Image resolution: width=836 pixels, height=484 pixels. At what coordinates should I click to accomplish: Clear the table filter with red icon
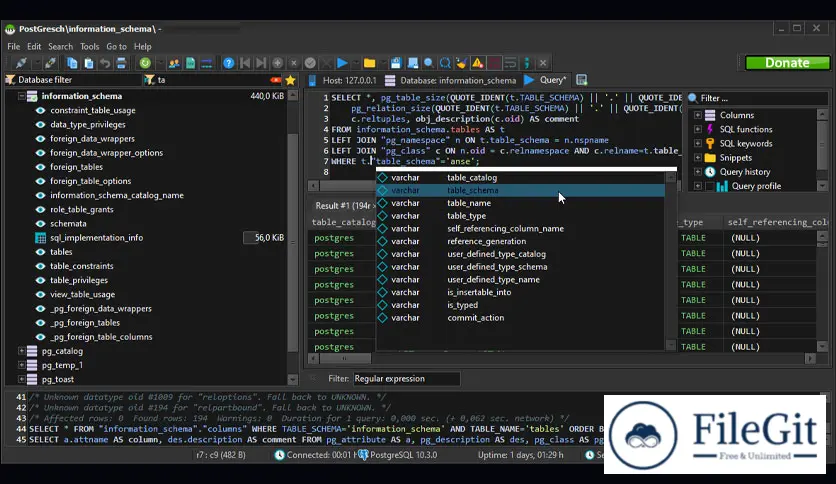point(276,80)
